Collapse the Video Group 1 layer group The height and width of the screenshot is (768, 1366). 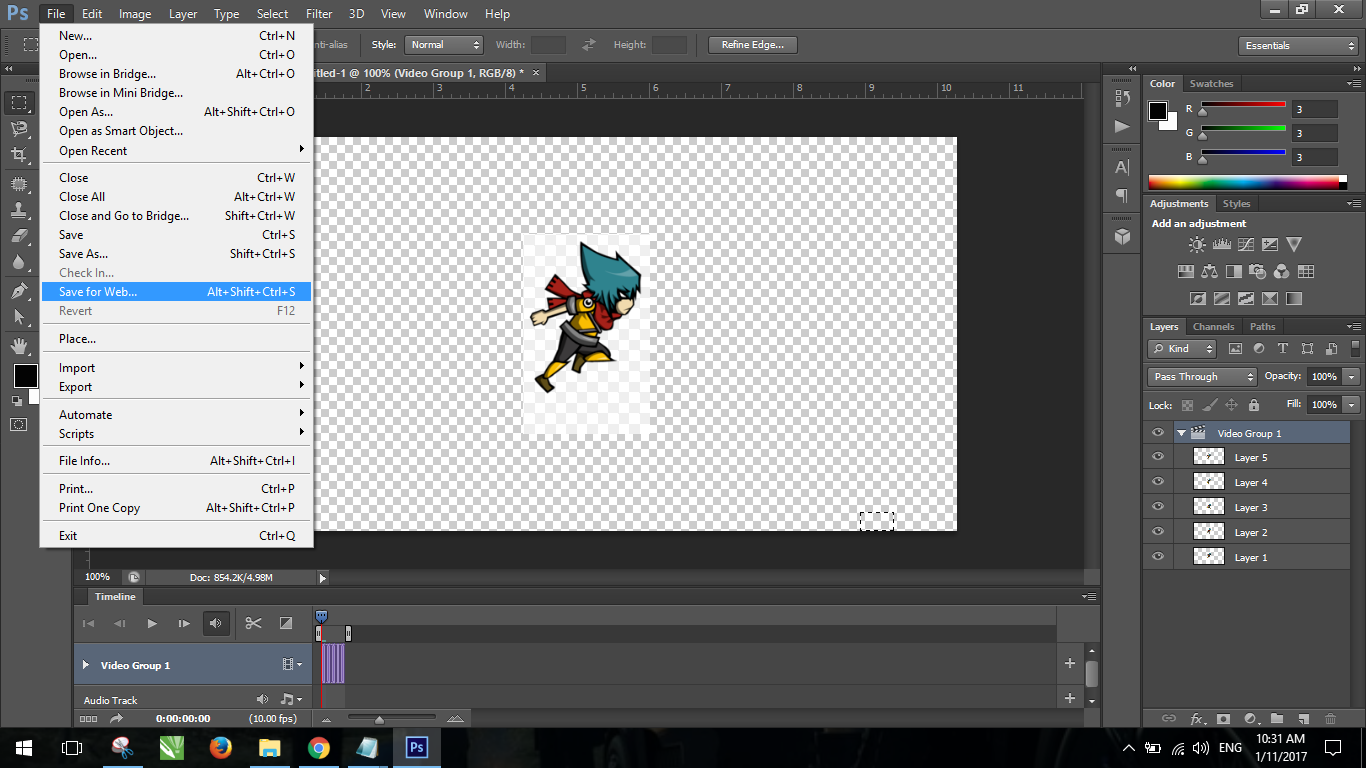coord(1181,433)
